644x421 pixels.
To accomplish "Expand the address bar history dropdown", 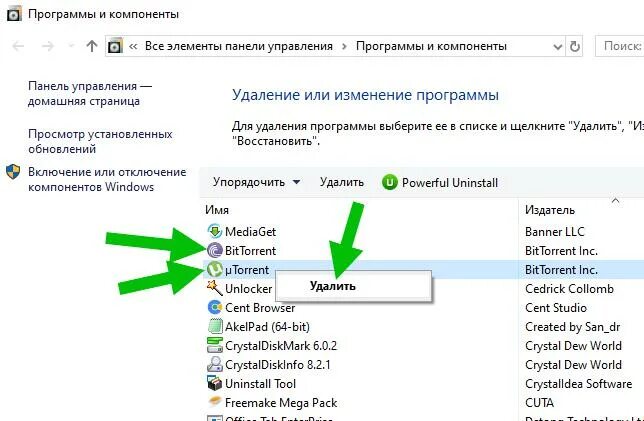I will (557, 47).
